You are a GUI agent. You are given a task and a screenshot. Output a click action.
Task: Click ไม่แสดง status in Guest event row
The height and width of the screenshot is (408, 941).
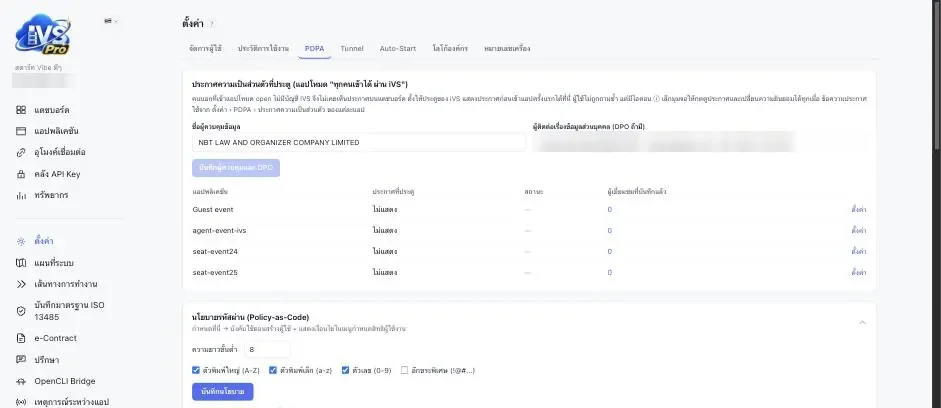385,209
